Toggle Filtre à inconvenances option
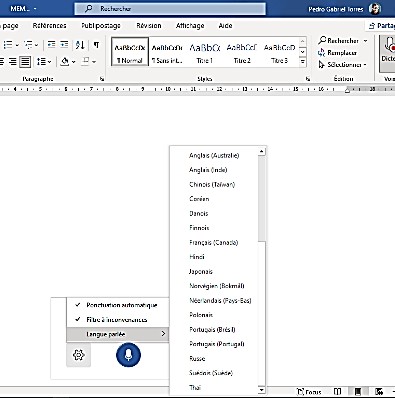Viewport: 395px width, 398px height. [x=118, y=320]
